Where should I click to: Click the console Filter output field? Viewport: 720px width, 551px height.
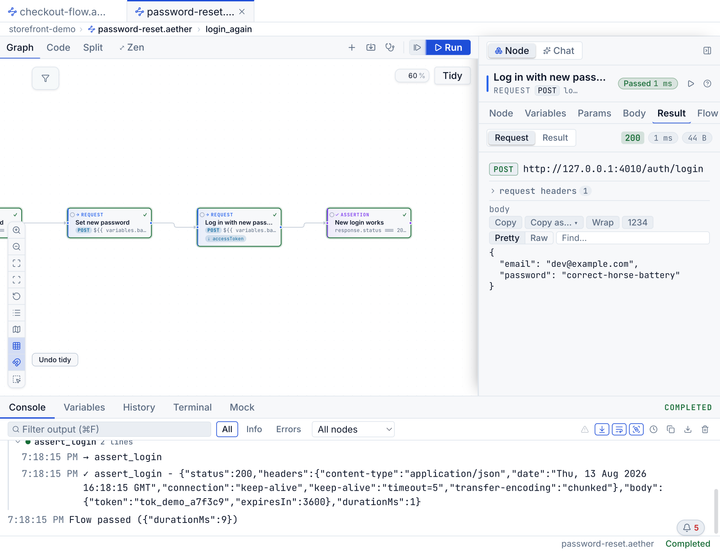109,429
